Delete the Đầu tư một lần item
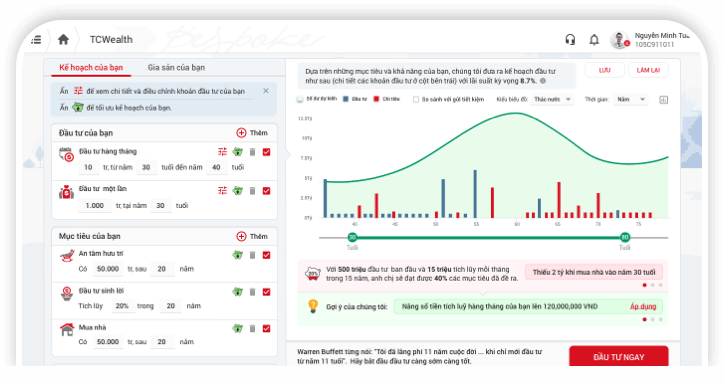This screenshot has height=384, width=724. tap(253, 191)
